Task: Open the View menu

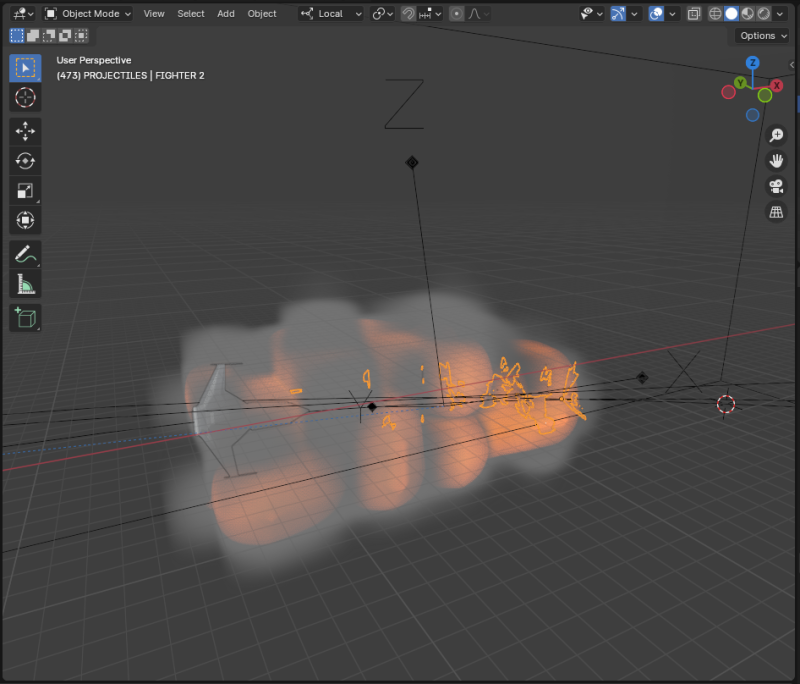Action: 154,14
